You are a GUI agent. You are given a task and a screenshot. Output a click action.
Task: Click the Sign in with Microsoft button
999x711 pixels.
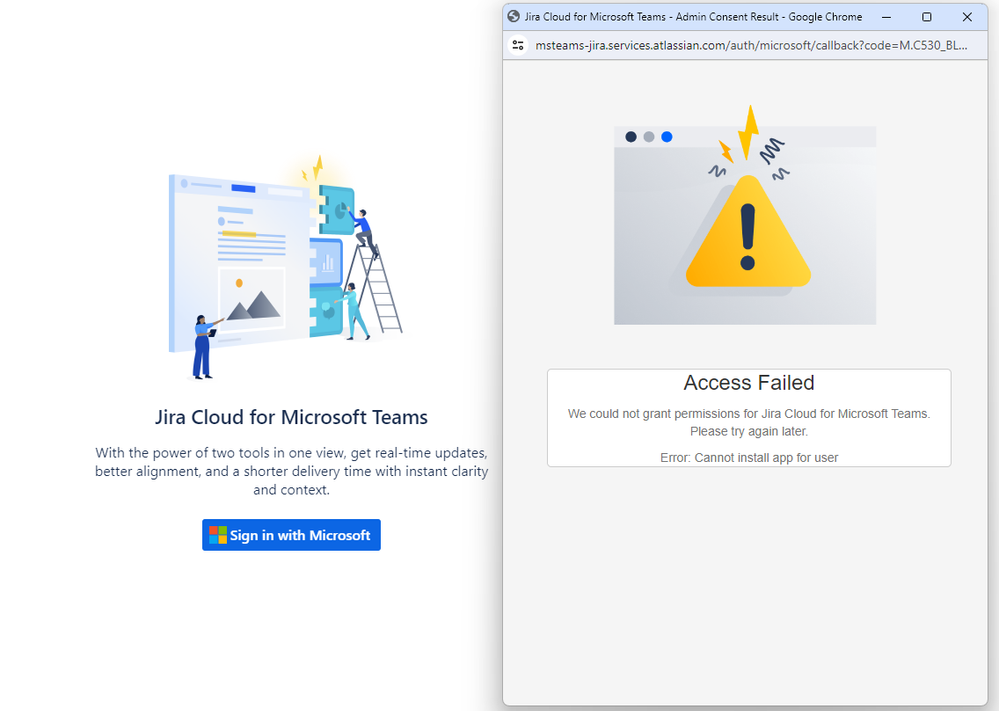(291, 535)
